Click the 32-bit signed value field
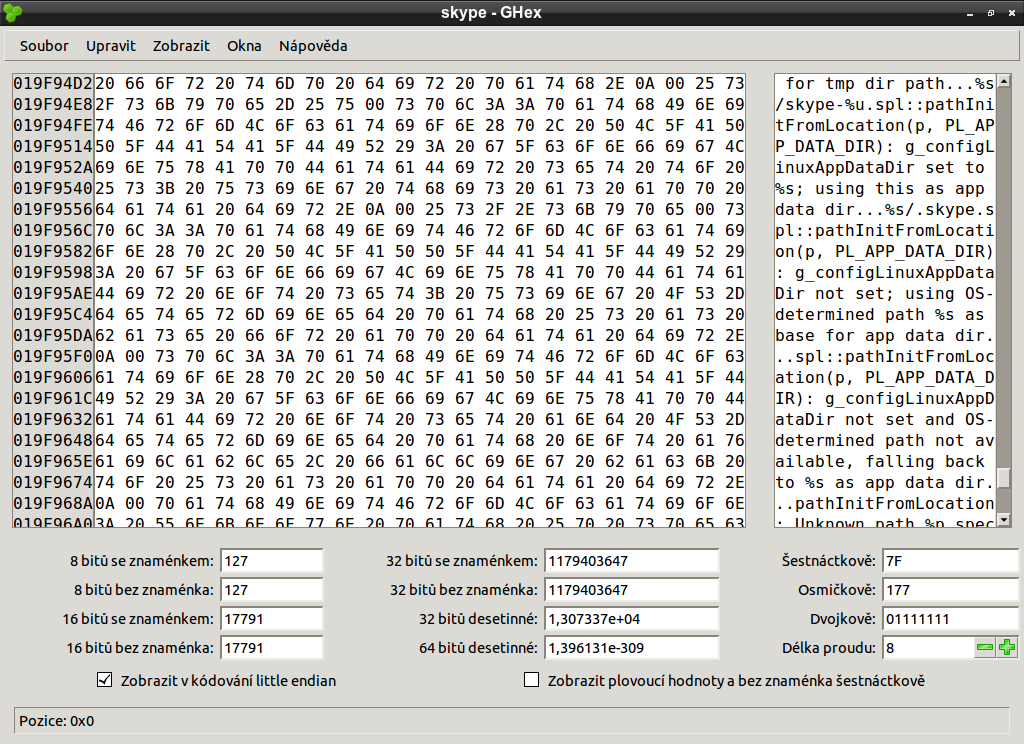Viewport: 1024px width, 744px height. tap(632, 560)
